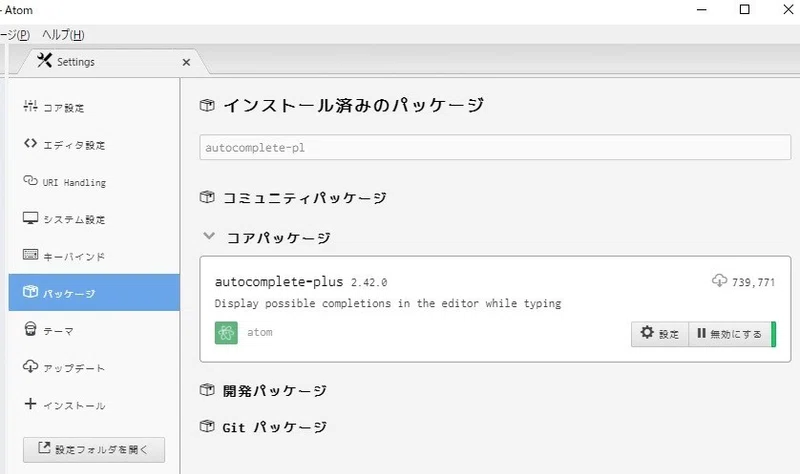The width and height of the screenshot is (800, 474).
Task: Open テーマ in the sidebar
Action: pyautogui.click(x=94, y=330)
